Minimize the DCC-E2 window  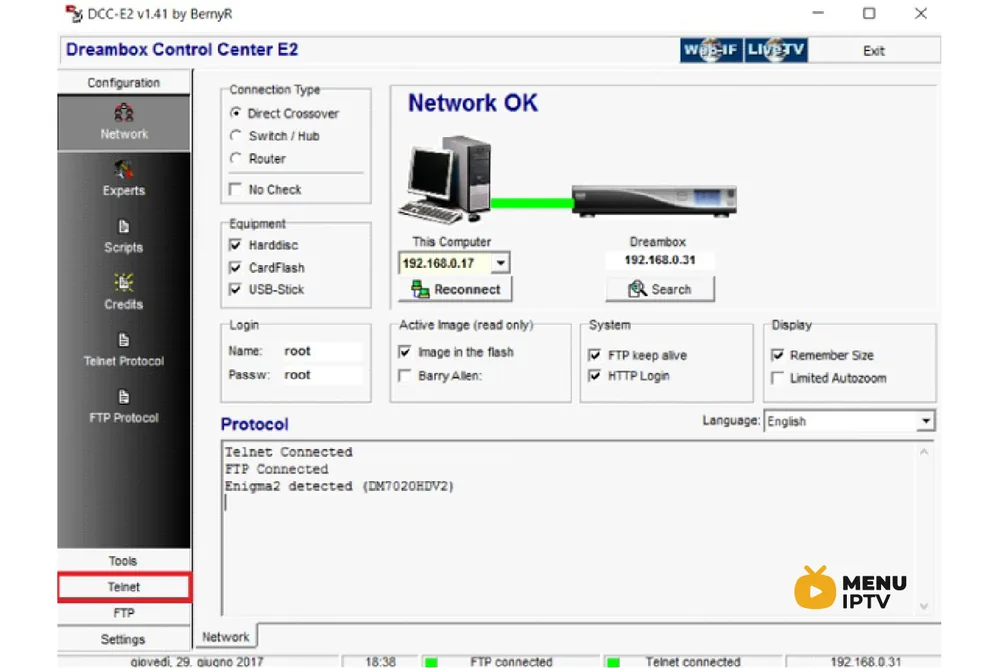pyautogui.click(x=818, y=13)
